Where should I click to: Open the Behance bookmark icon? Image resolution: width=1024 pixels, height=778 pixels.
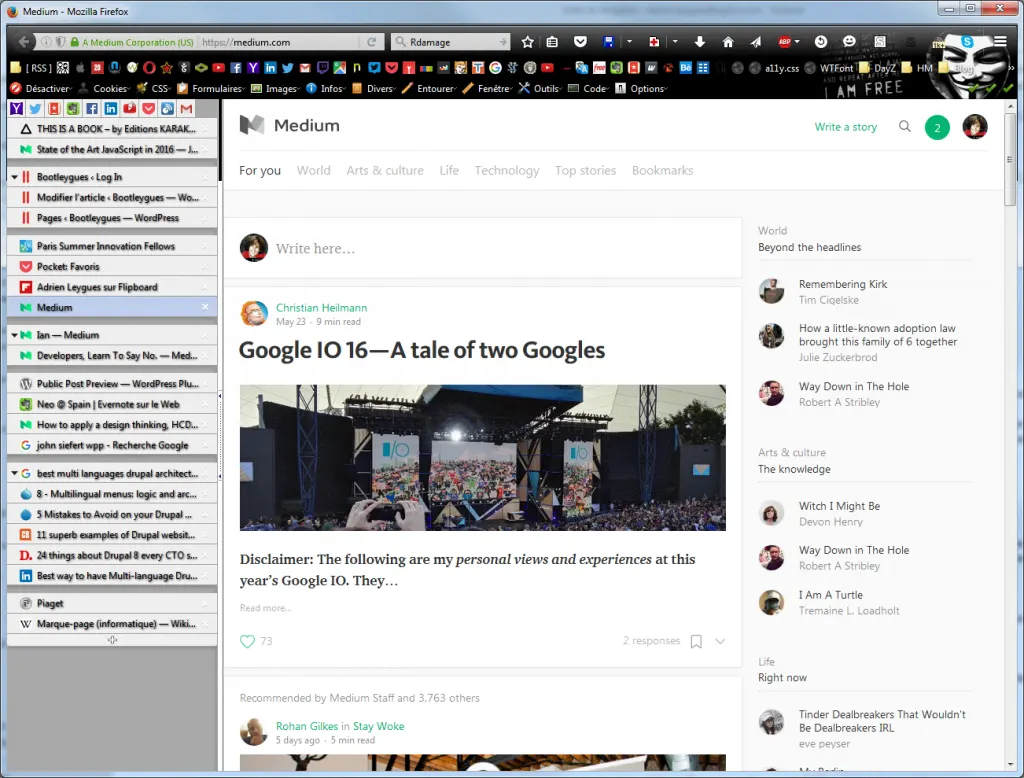click(685, 67)
